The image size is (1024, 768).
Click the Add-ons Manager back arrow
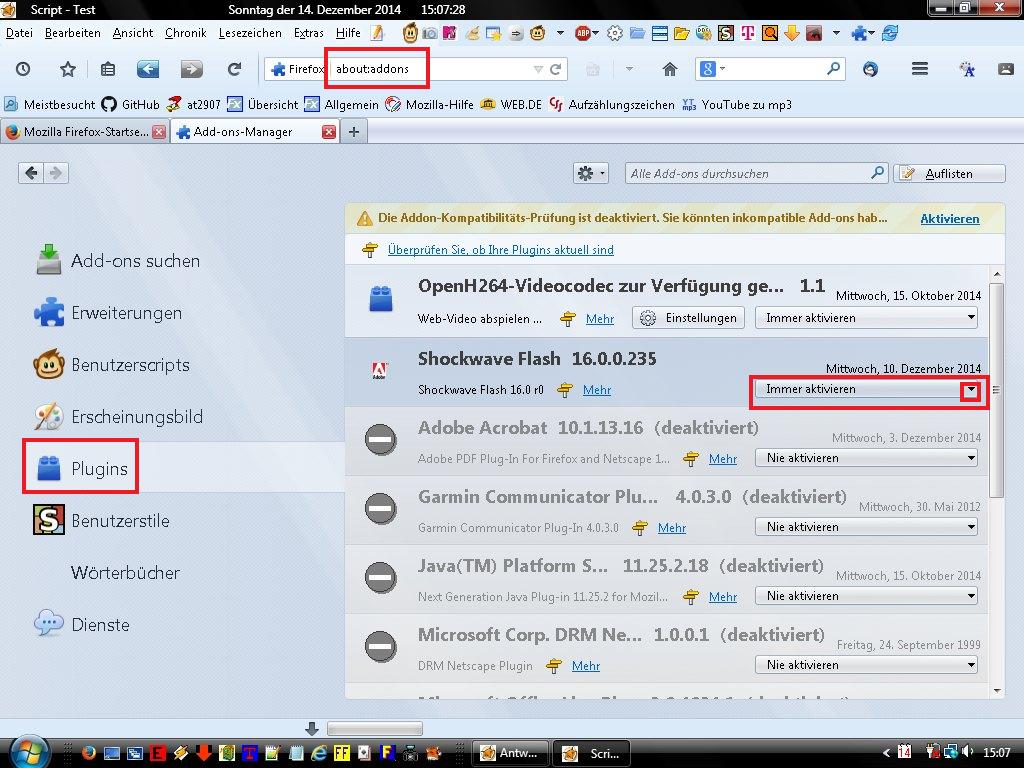31,172
